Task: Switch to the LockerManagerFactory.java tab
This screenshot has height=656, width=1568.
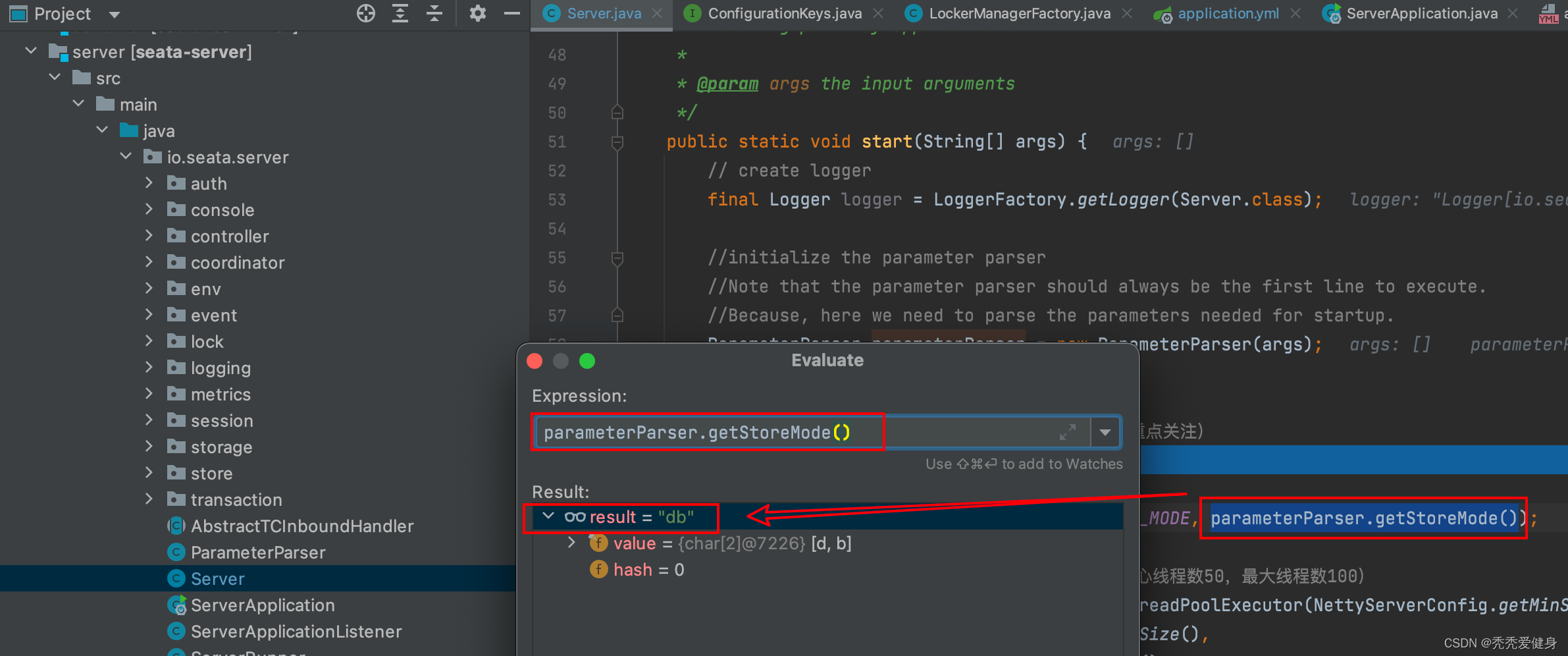Action: (x=1020, y=14)
